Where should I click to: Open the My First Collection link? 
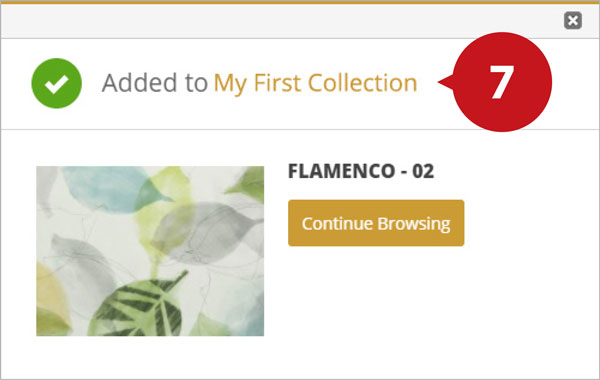click(x=315, y=83)
